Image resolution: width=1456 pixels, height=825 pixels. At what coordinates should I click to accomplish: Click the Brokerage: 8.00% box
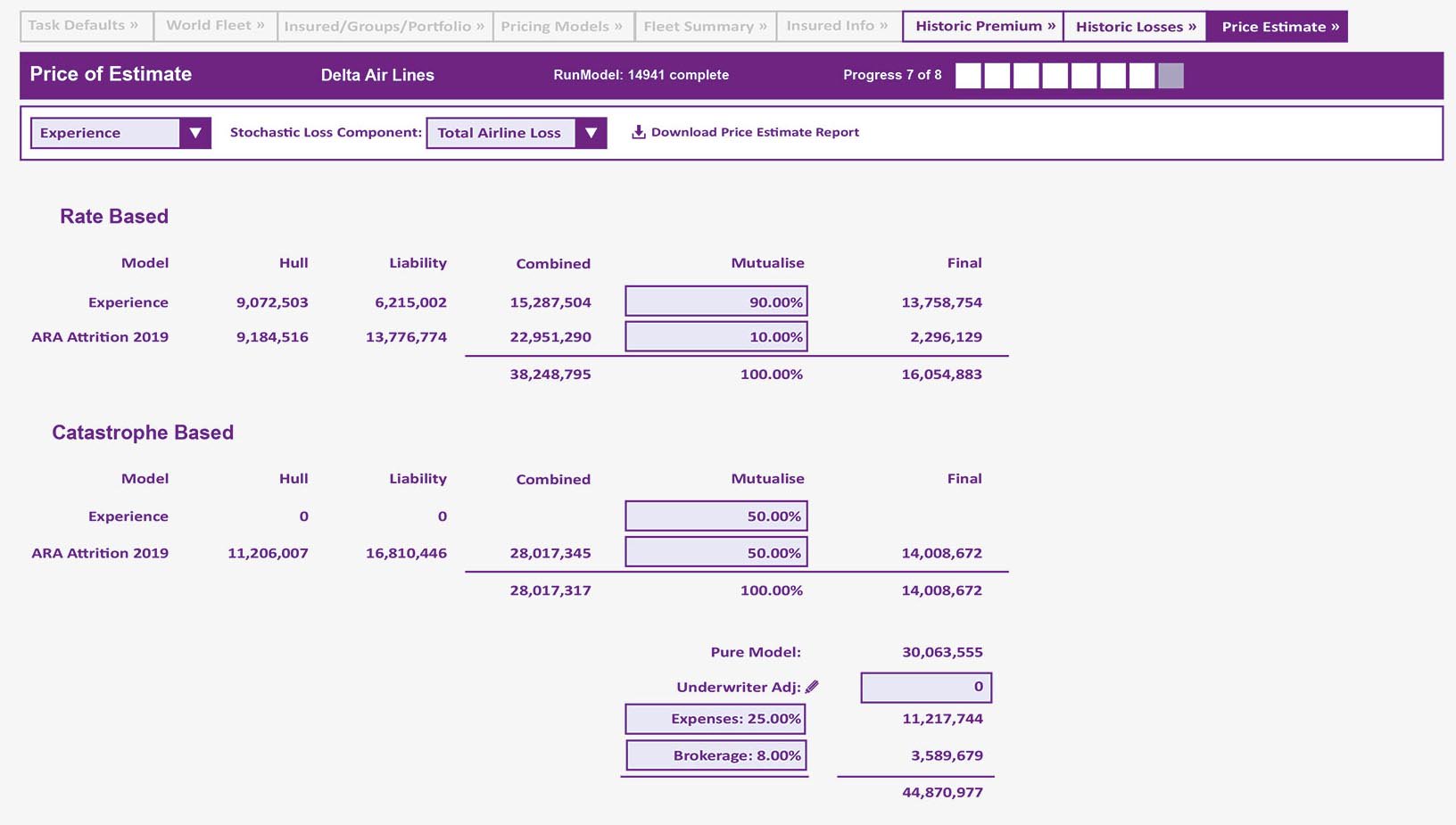click(716, 755)
